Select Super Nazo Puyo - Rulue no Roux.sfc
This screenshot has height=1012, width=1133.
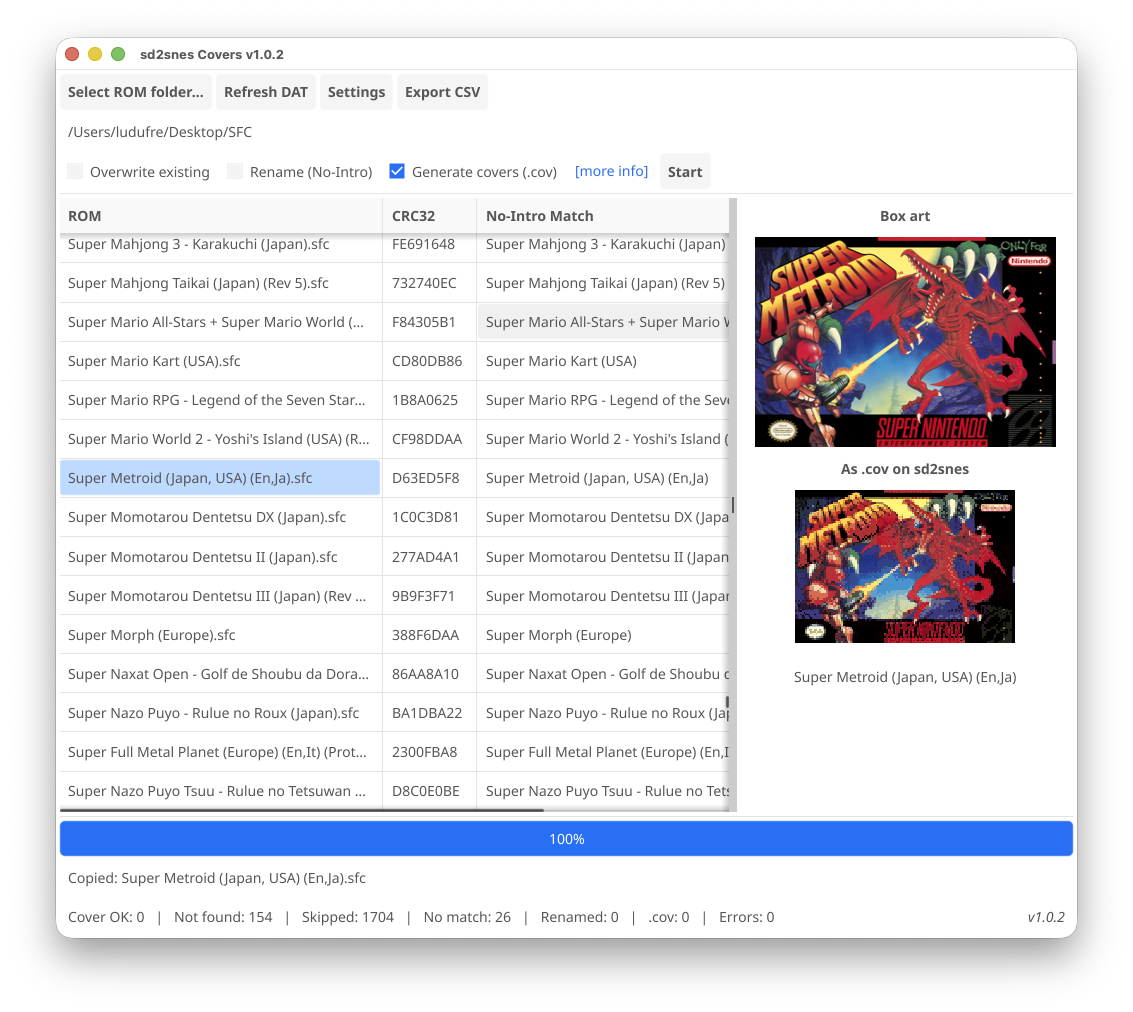coord(220,713)
